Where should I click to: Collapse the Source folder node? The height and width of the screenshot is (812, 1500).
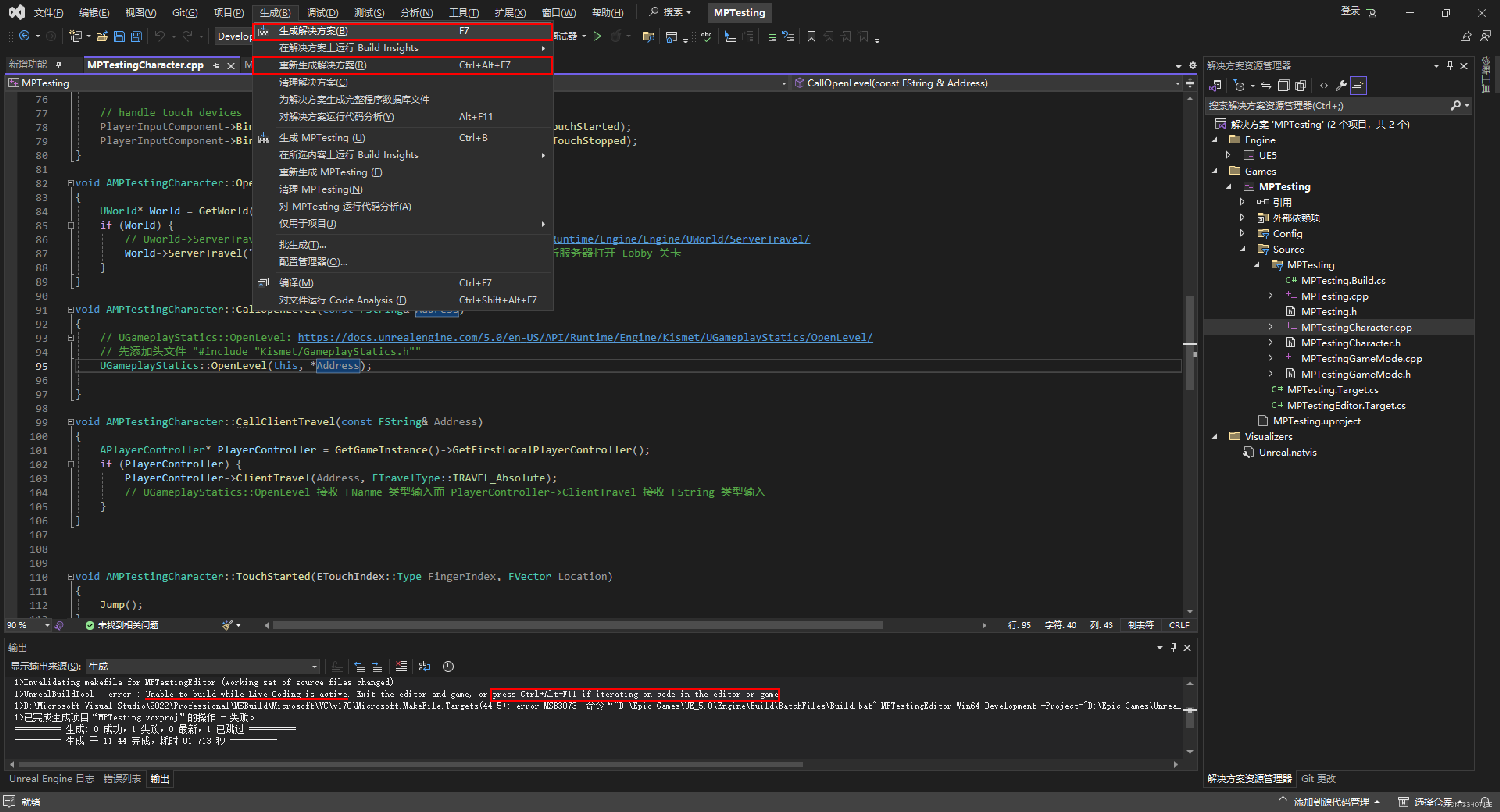pyautogui.click(x=1243, y=249)
